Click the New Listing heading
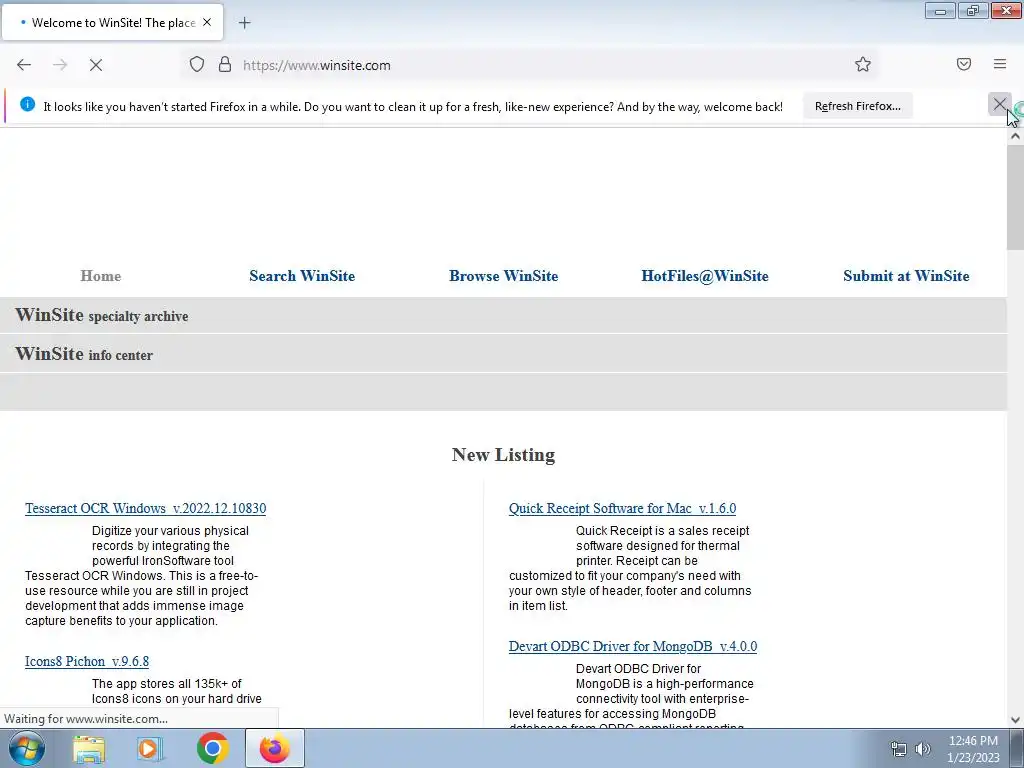The image size is (1024, 768). point(503,455)
